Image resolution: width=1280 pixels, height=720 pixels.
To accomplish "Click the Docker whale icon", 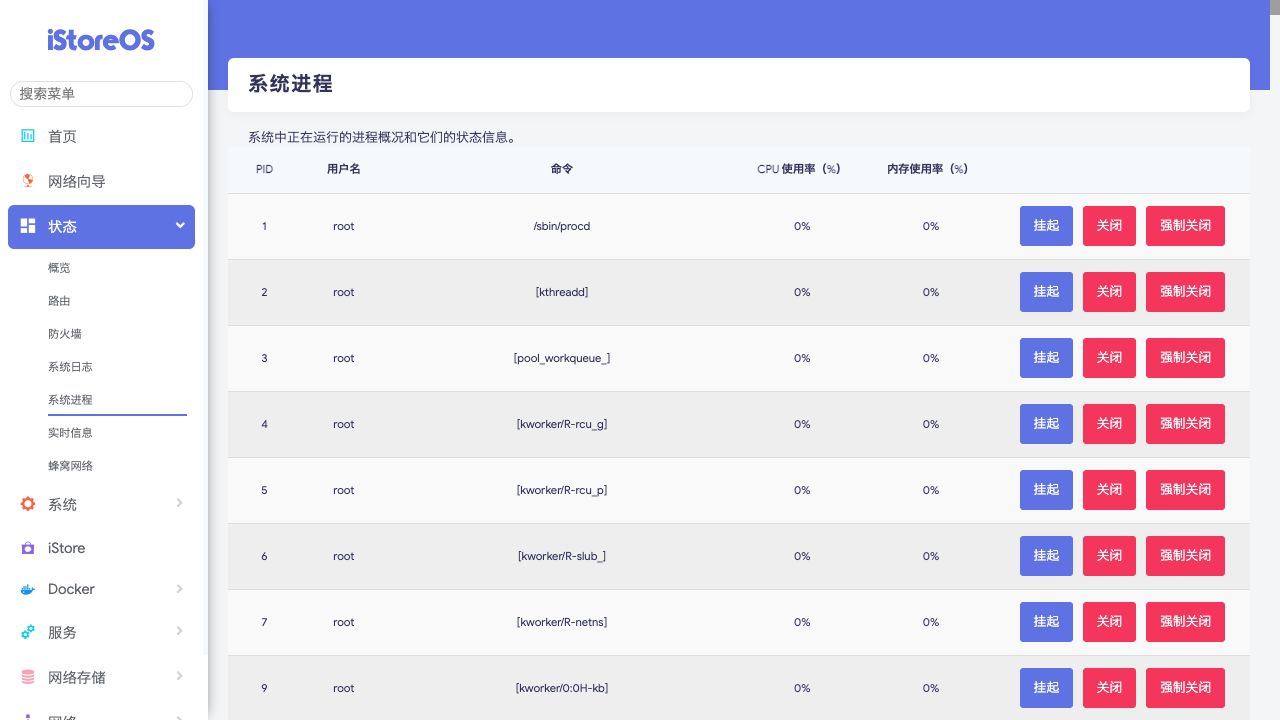I will tap(28, 590).
